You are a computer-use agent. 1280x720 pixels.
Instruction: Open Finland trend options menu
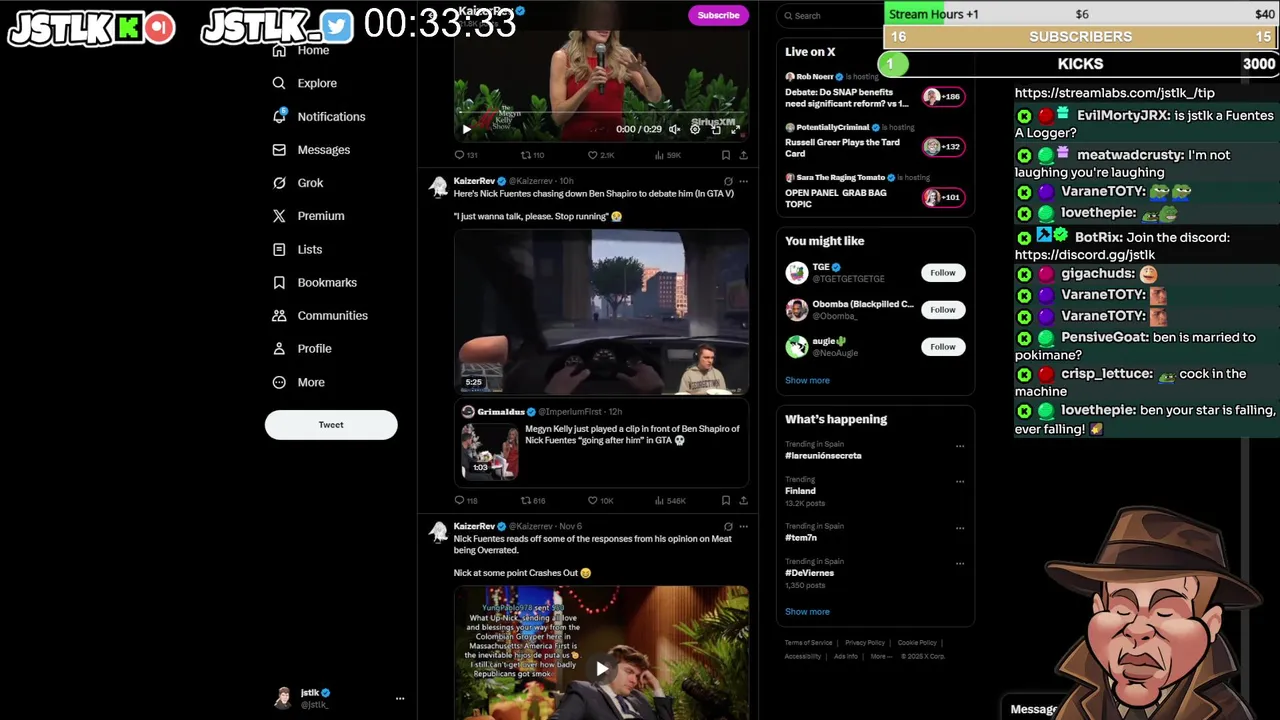(960, 481)
